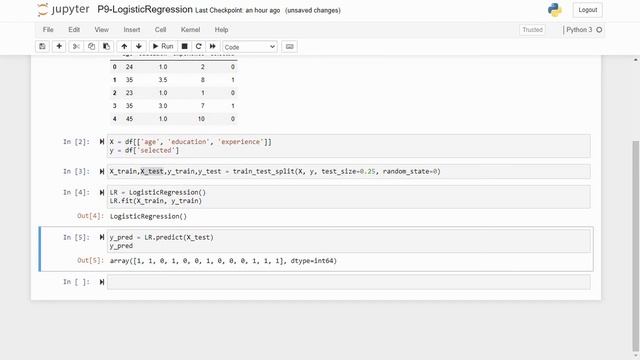Click the Python logo icon
Screen dimensions: 640x360
coord(554,10)
